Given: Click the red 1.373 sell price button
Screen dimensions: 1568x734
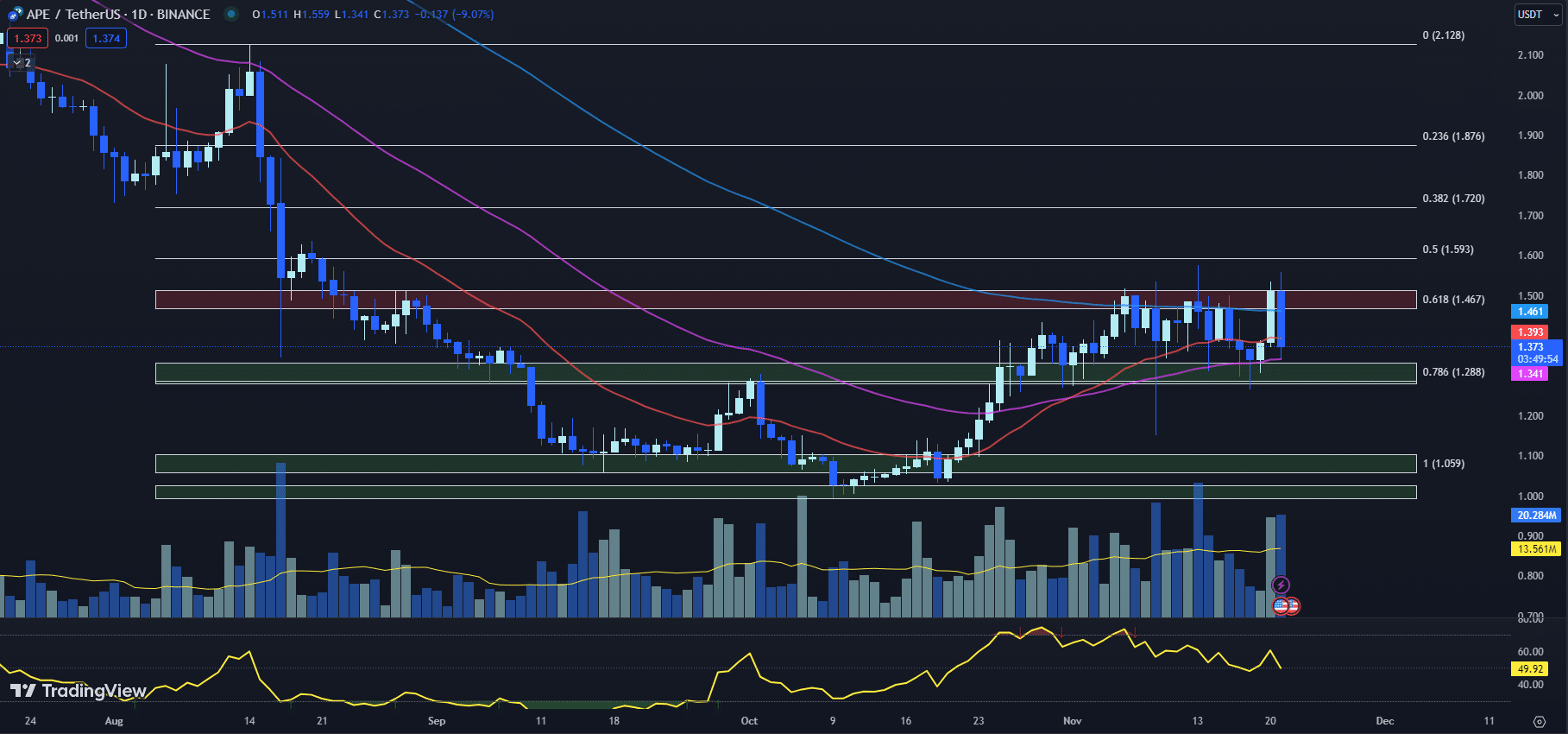Looking at the screenshot, I should [x=28, y=38].
